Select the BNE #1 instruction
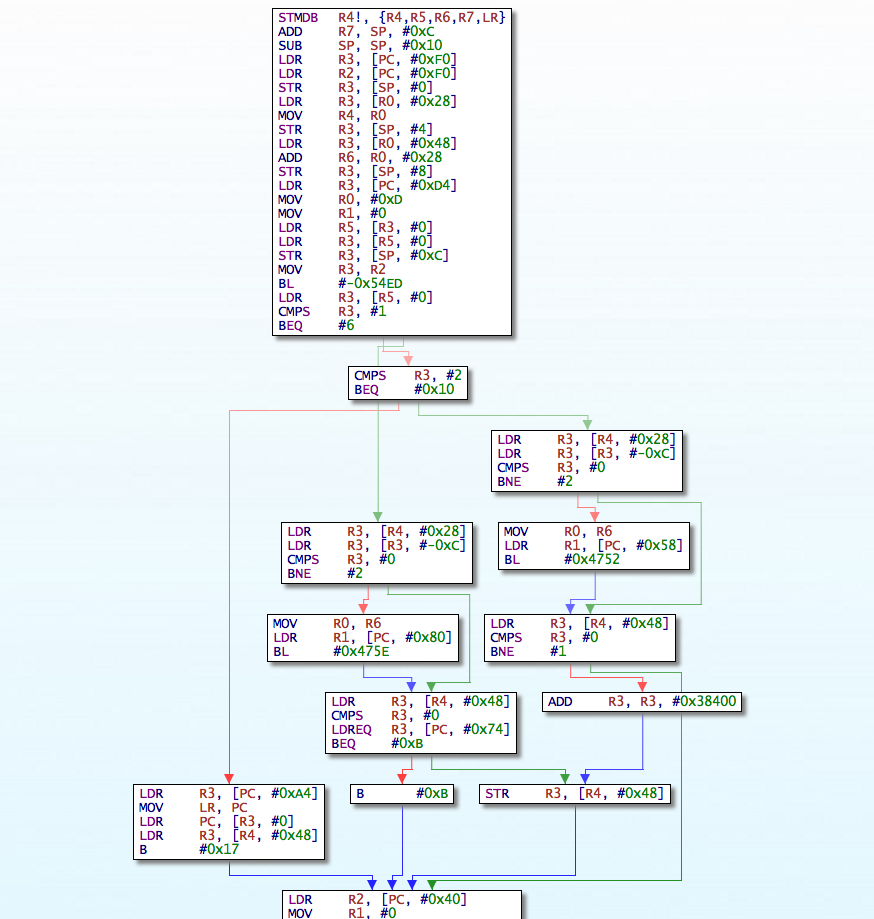 click(x=529, y=651)
